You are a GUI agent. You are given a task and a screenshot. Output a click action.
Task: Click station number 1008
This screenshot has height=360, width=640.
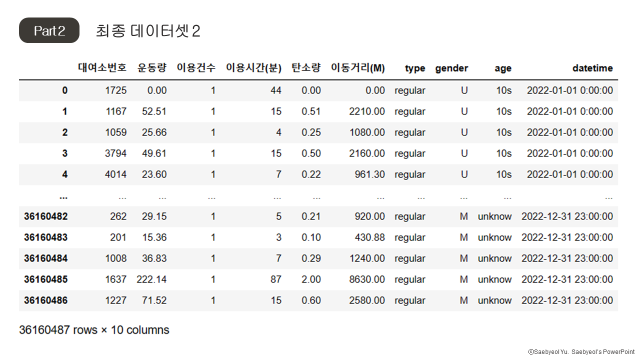click(116, 258)
